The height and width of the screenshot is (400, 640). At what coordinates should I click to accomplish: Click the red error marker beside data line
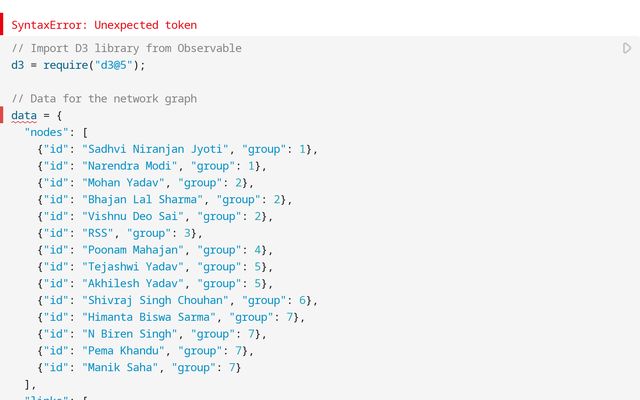(3, 115)
